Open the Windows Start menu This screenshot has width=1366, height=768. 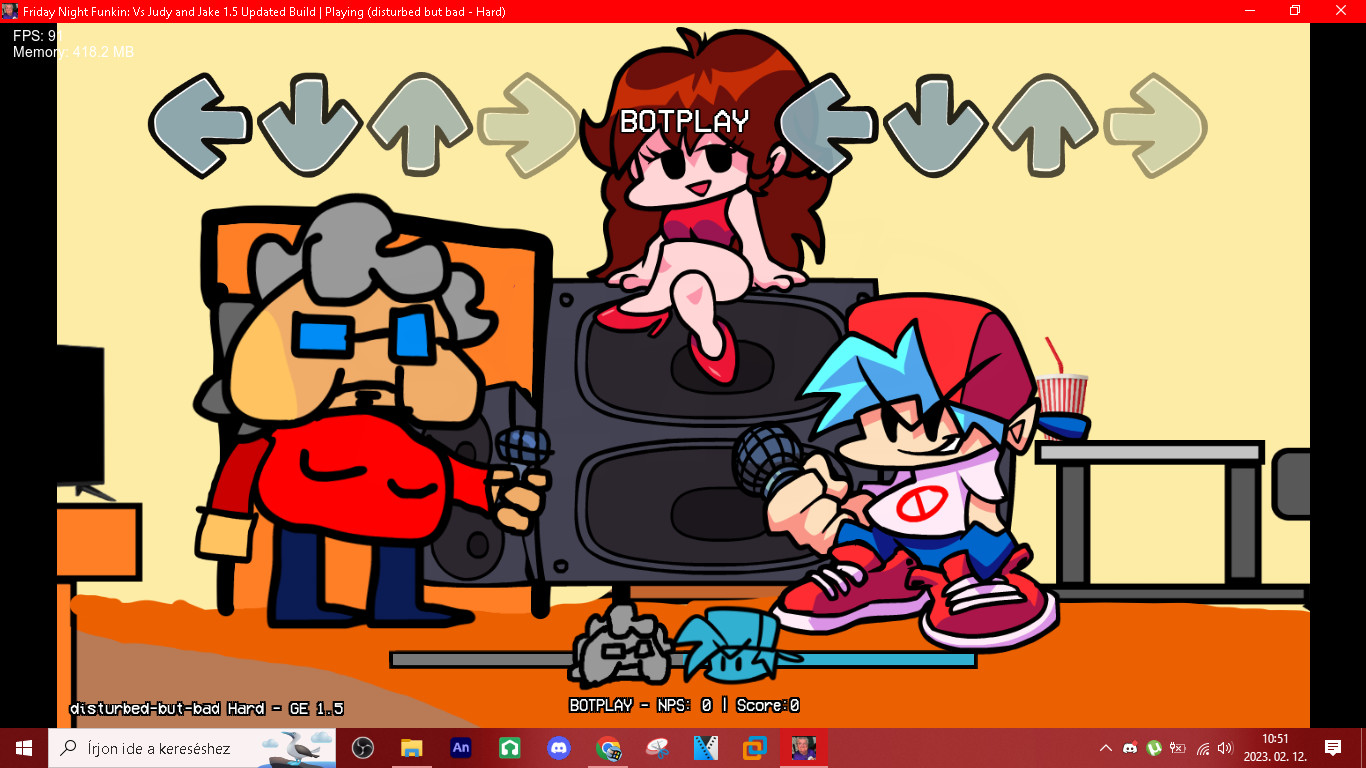click(x=24, y=748)
